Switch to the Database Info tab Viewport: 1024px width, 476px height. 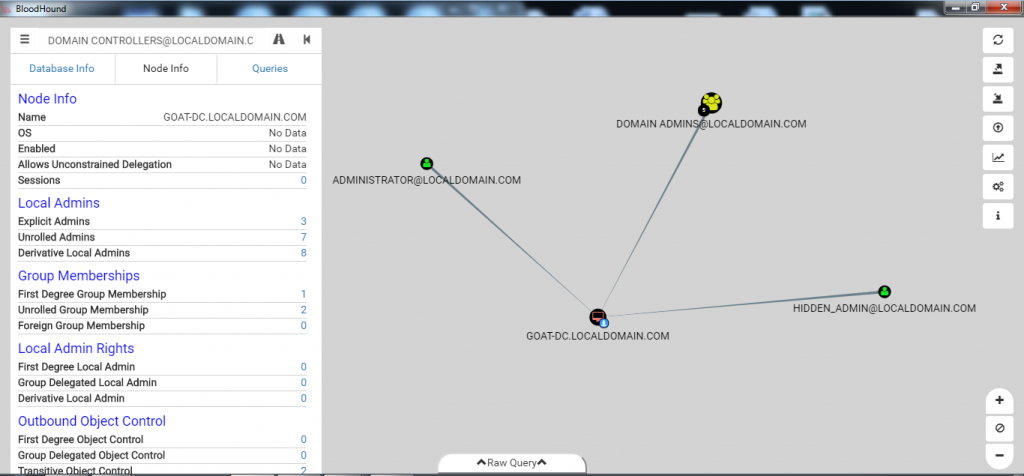click(62, 69)
